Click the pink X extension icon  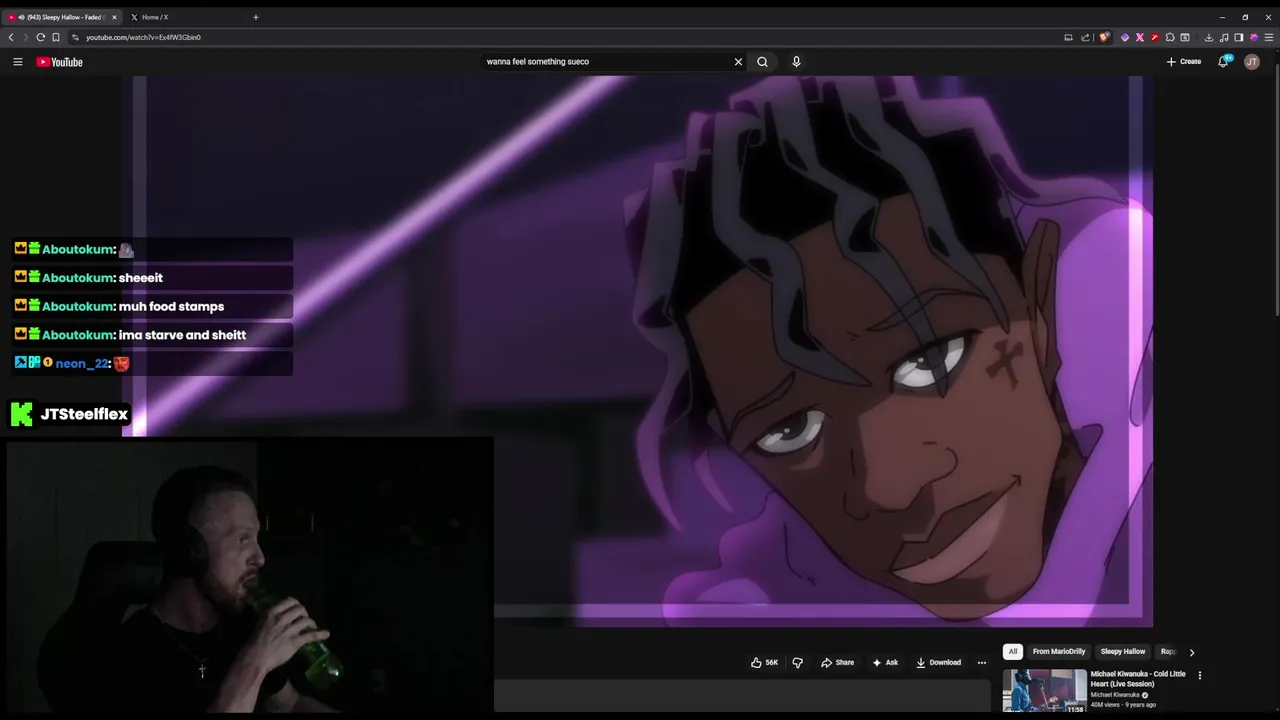tap(1140, 37)
